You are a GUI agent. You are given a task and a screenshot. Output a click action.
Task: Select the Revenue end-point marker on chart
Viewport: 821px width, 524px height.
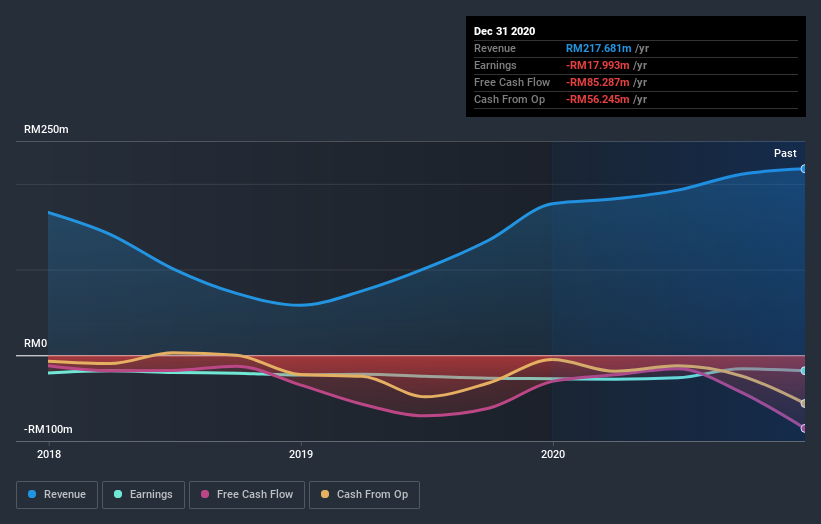[x=803, y=169]
